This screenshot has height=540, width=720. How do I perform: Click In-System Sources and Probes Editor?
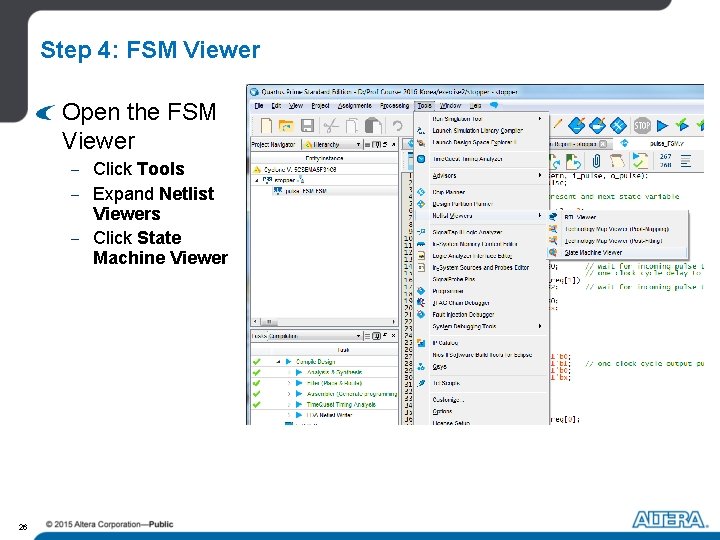coord(481,267)
